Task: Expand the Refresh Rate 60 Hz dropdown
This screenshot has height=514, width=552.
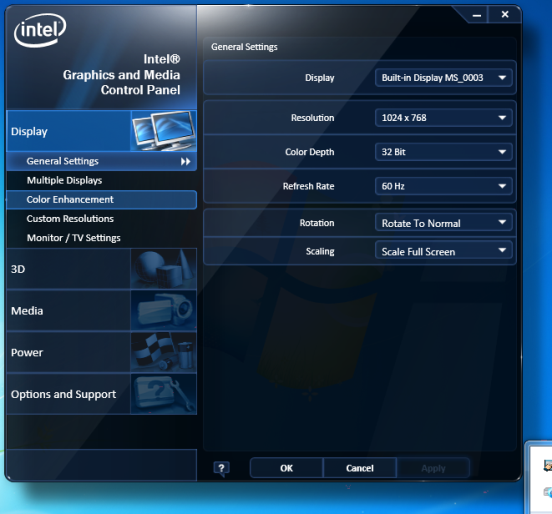Action: click(444, 186)
